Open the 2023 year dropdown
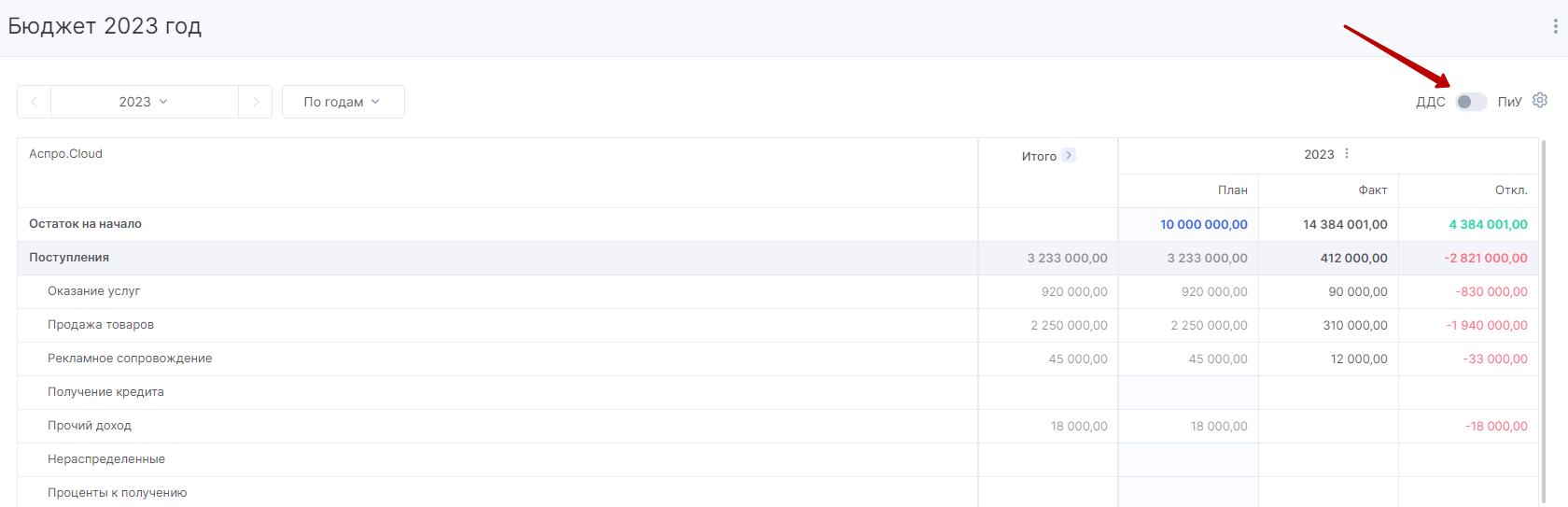This screenshot has width=1568, height=507. pos(144,102)
